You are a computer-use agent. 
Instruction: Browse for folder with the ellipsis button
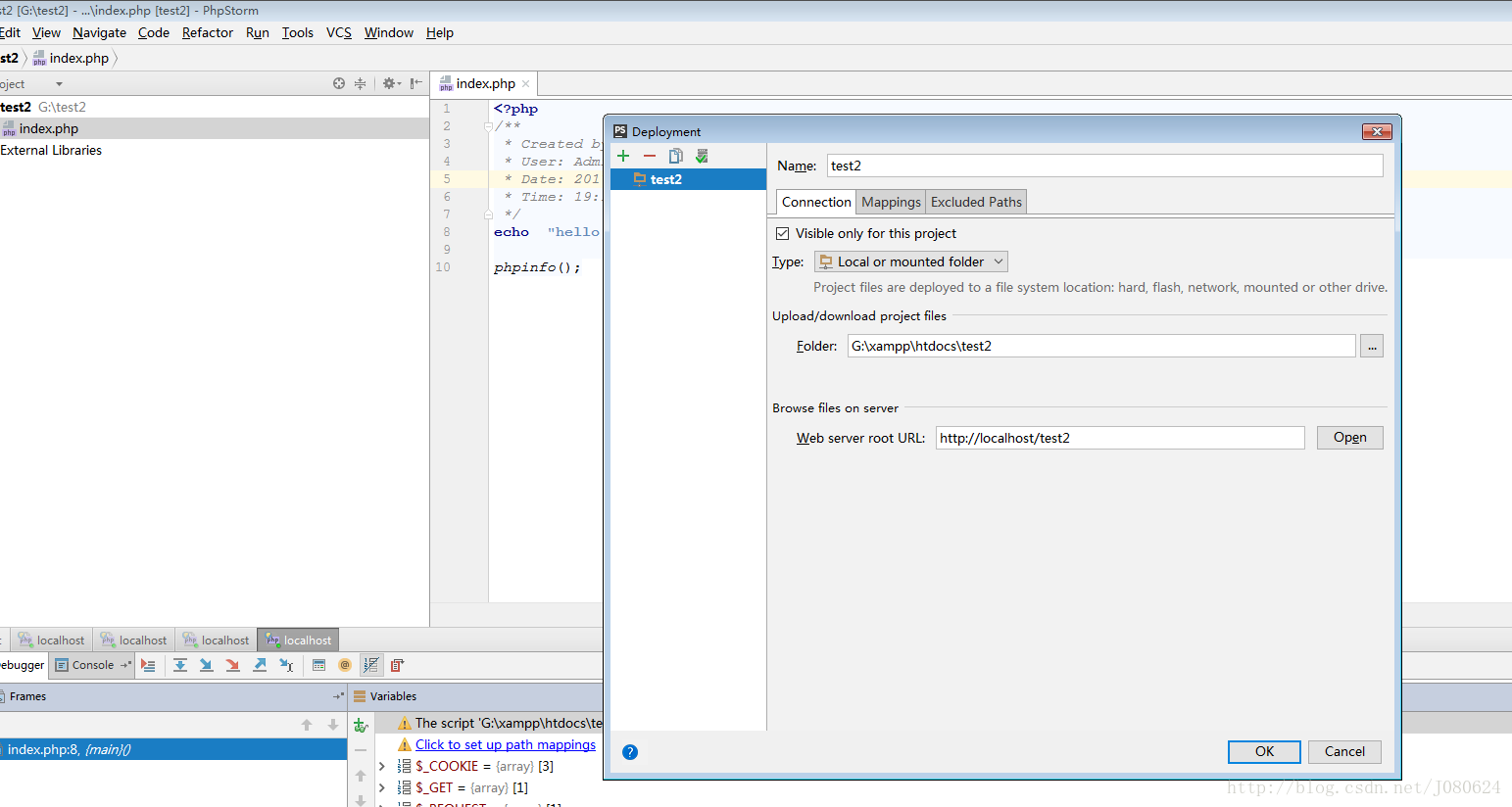pos(1372,346)
